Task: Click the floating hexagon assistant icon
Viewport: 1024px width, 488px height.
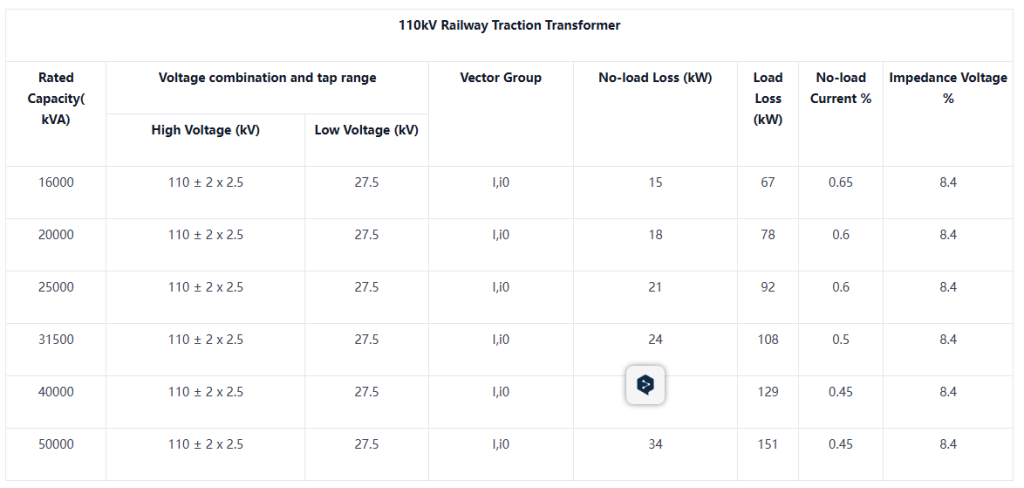Action: click(646, 384)
